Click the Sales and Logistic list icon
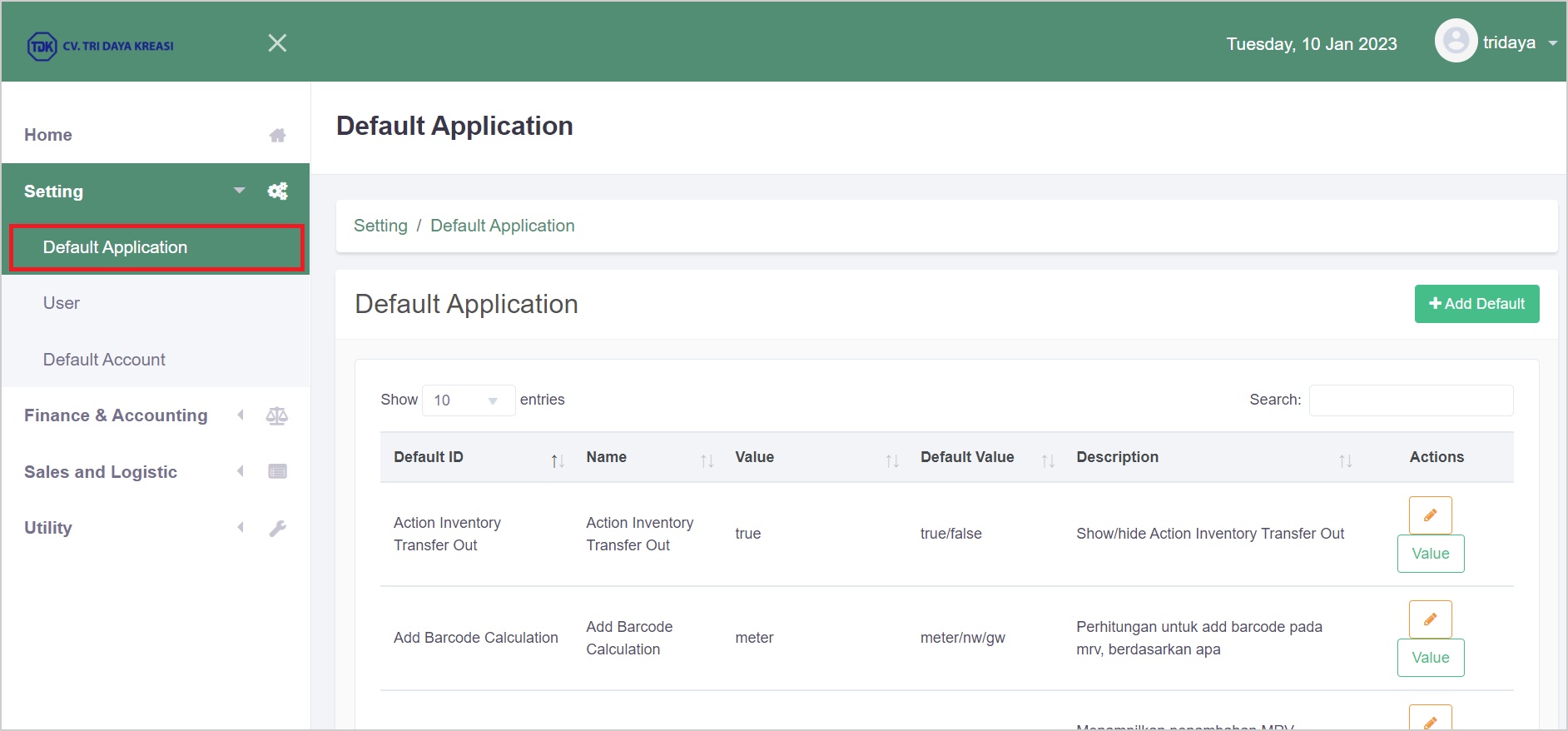This screenshot has width=1568, height=731. pyautogui.click(x=277, y=472)
